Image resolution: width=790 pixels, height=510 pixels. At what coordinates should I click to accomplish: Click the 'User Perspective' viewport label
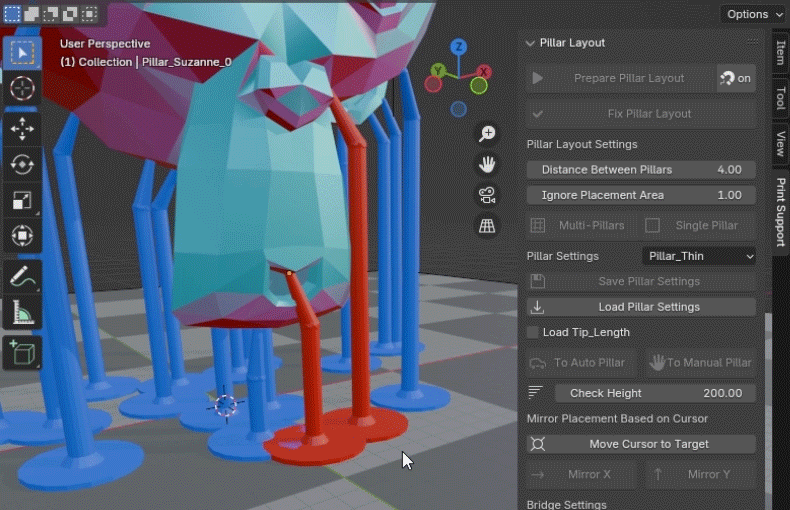pyautogui.click(x=105, y=44)
